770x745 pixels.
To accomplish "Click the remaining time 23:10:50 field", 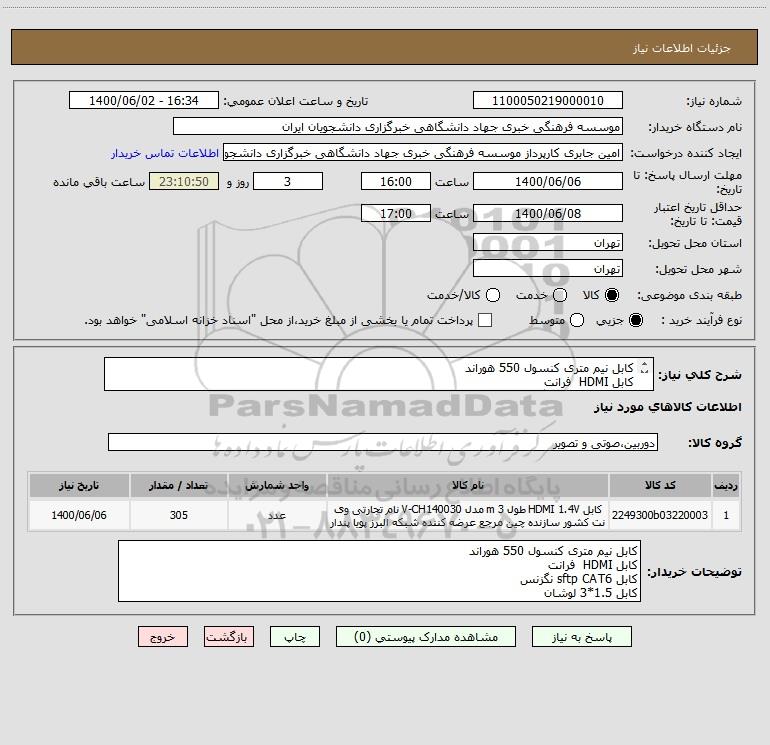I will pos(184,181).
